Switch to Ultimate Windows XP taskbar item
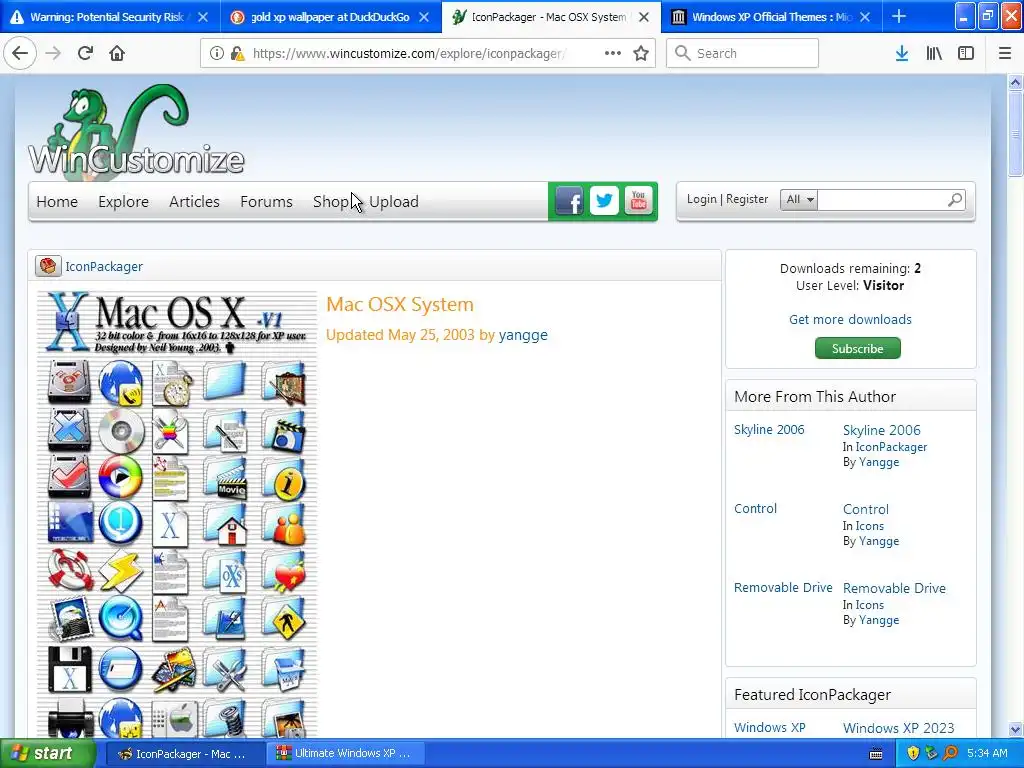Screen dimensions: 1024x768 (345, 754)
